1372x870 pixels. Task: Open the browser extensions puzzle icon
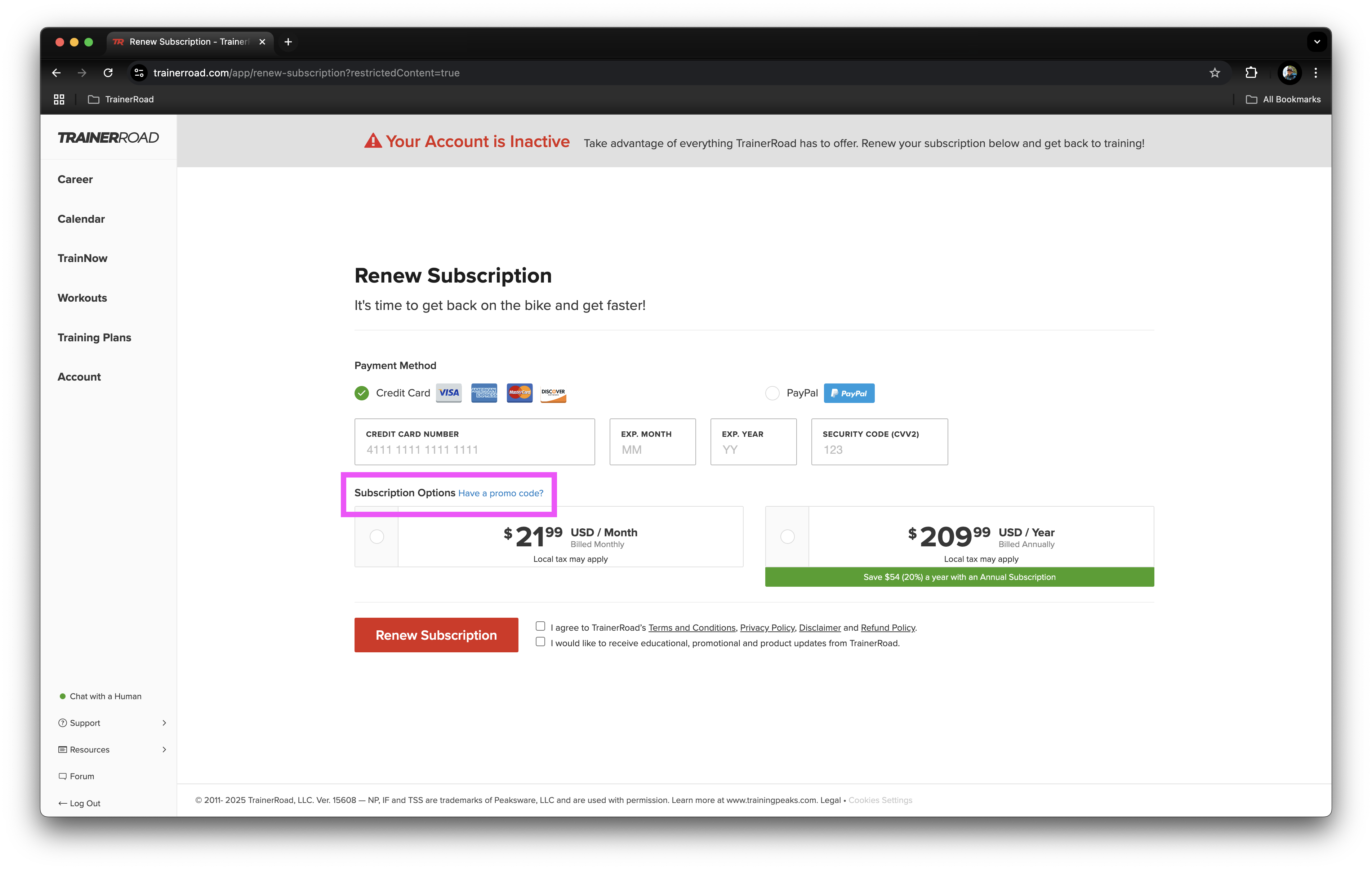pos(1251,72)
